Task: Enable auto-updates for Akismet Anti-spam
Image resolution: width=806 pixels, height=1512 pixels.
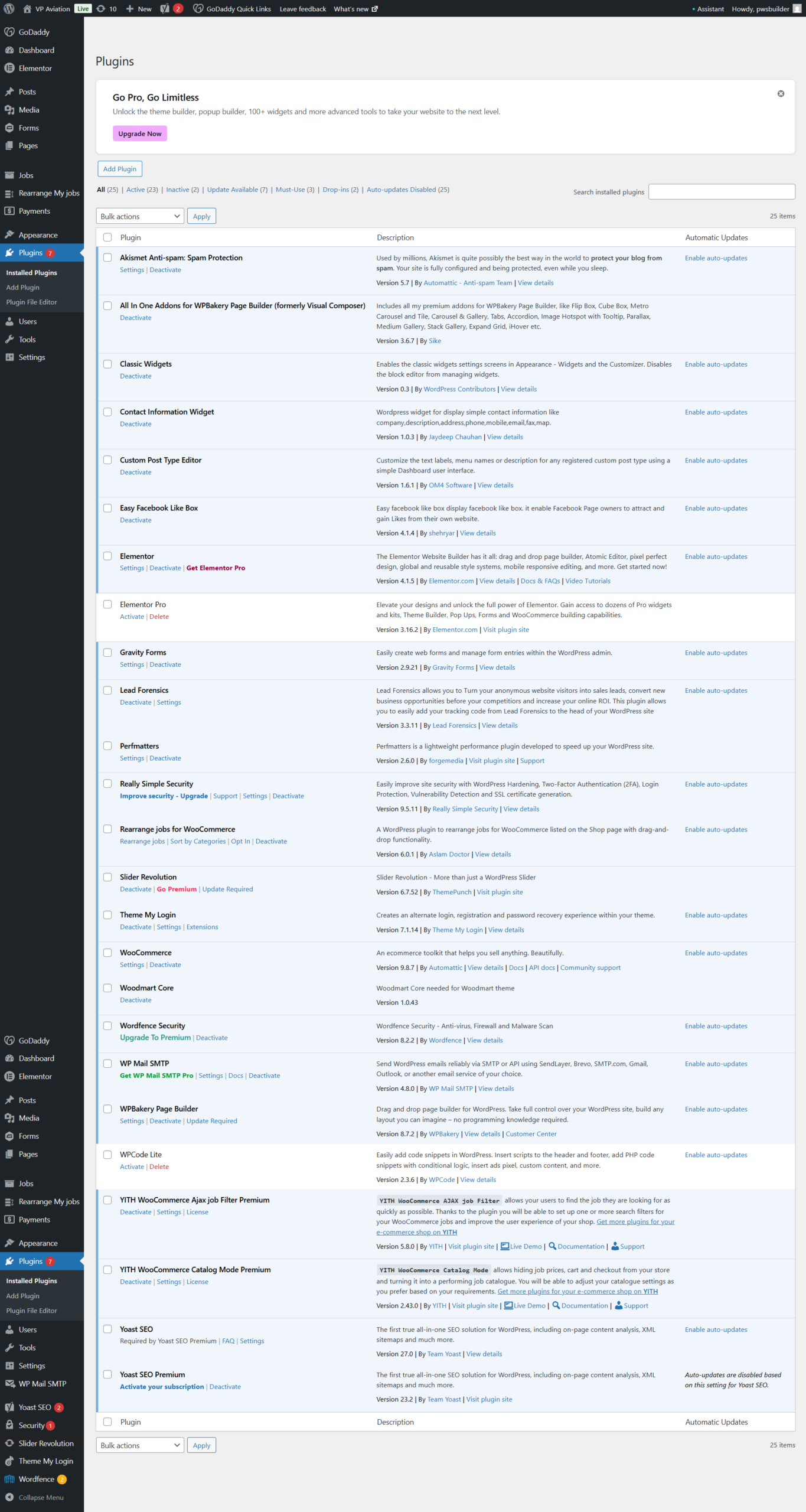Action: coord(716,258)
